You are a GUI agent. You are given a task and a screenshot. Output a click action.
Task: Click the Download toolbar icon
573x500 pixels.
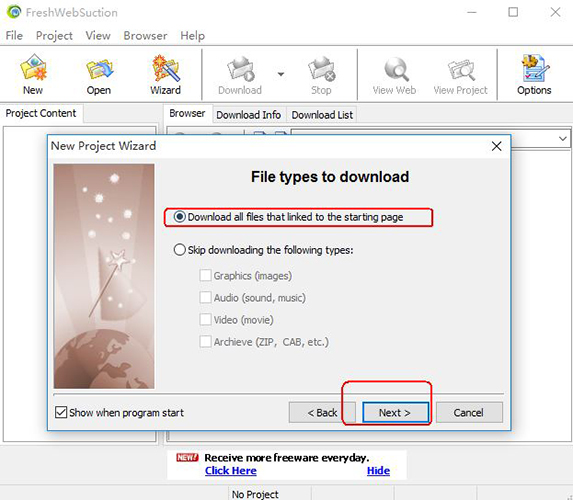tap(240, 75)
